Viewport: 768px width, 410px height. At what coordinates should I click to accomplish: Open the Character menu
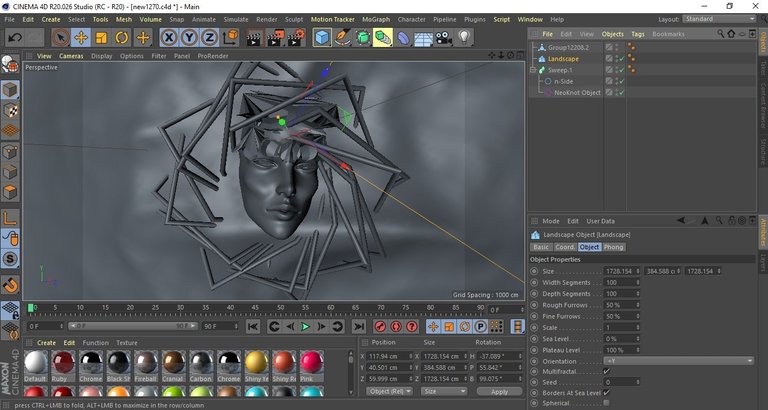[x=411, y=19]
